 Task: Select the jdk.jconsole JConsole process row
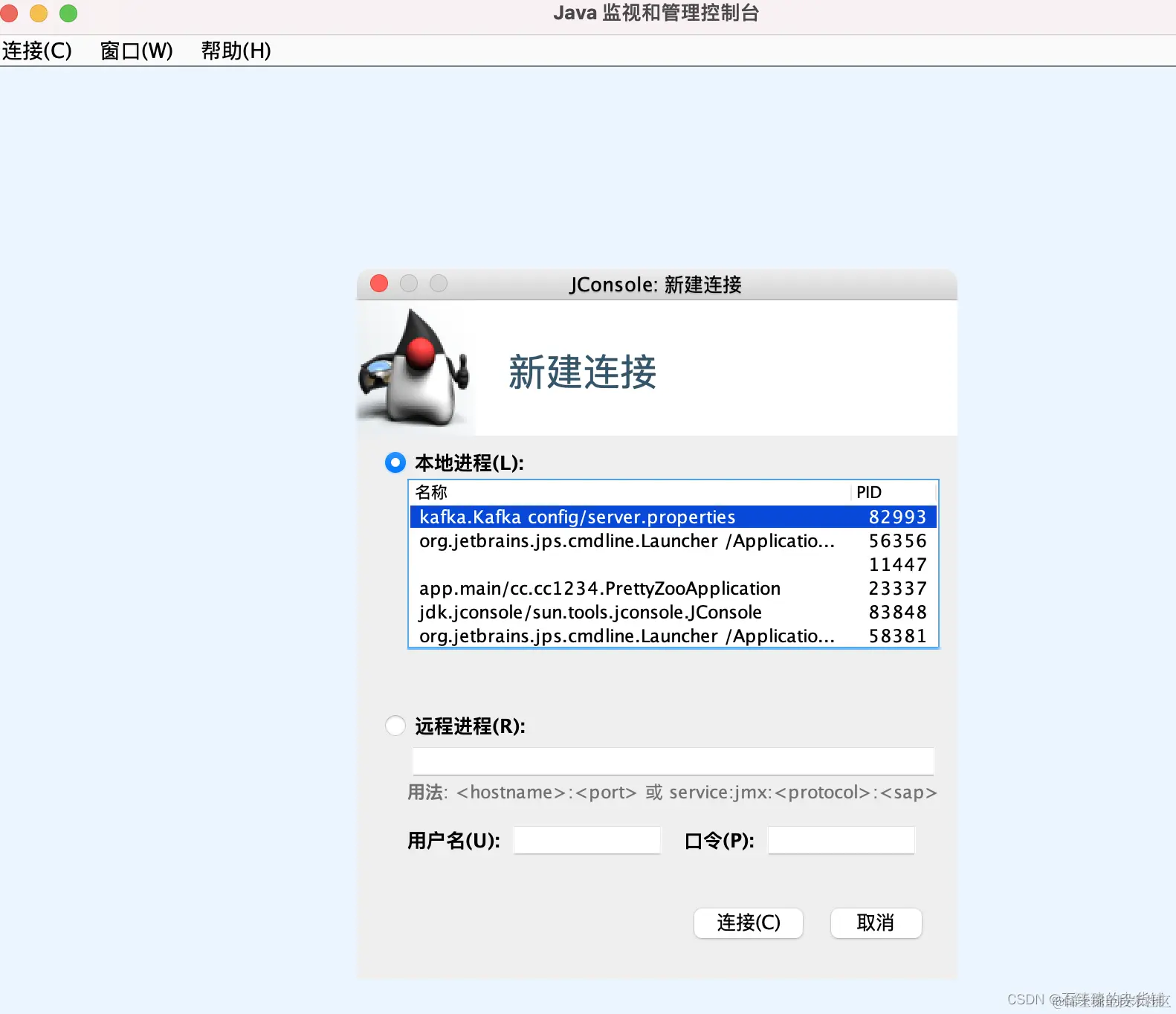coord(673,612)
